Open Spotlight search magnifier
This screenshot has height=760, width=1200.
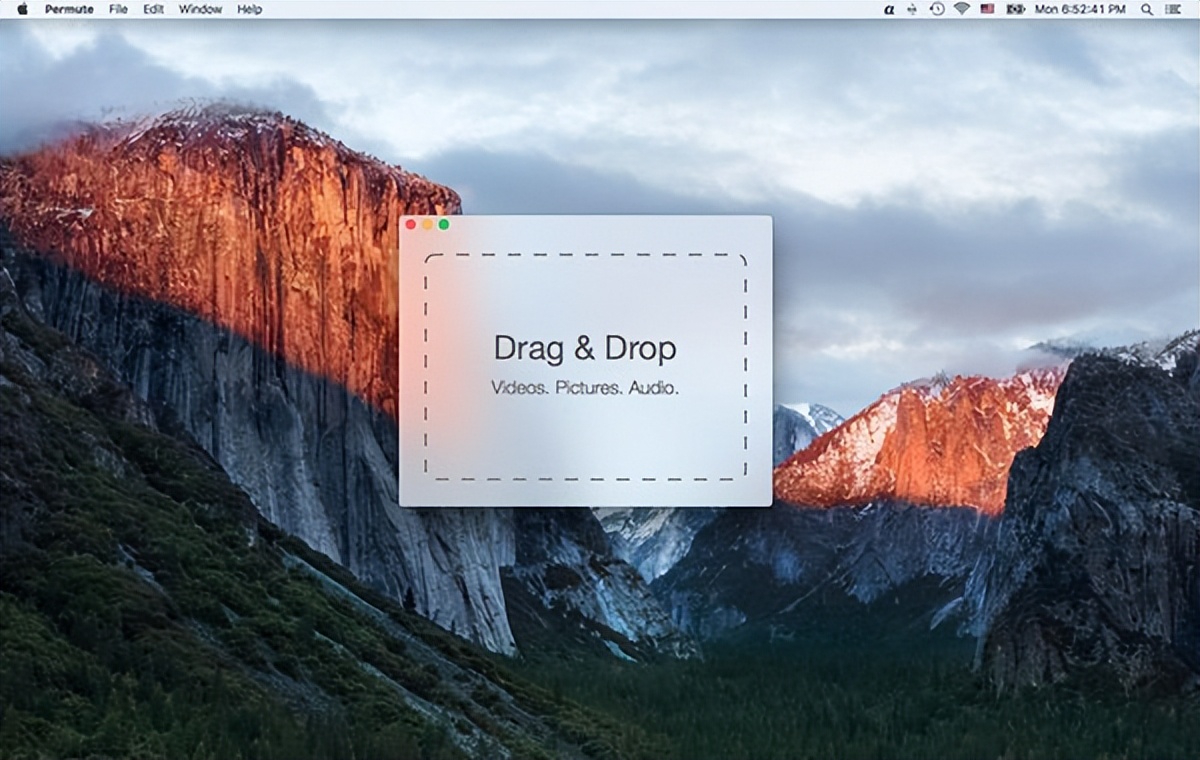pos(1147,9)
